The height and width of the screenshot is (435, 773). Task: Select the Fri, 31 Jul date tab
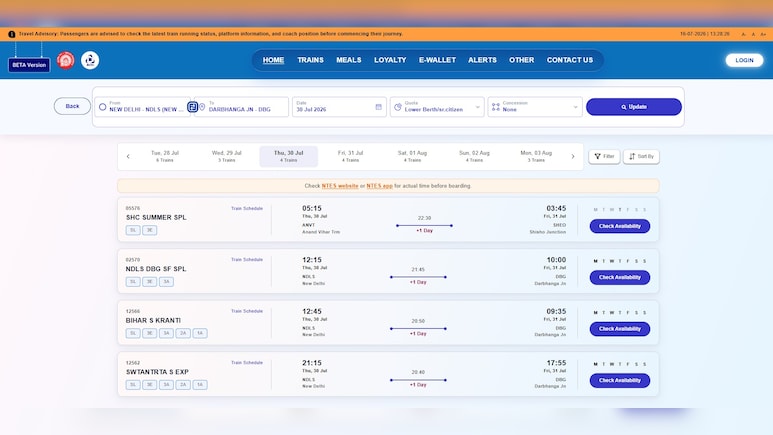[351, 156]
